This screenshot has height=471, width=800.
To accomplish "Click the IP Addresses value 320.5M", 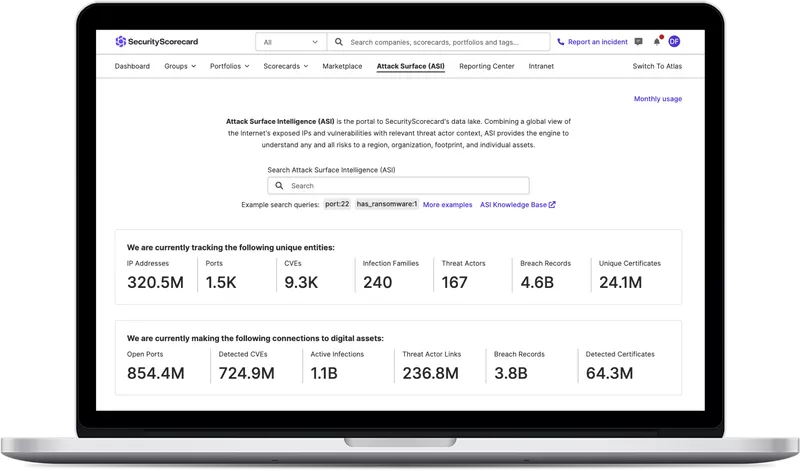I will tap(155, 282).
